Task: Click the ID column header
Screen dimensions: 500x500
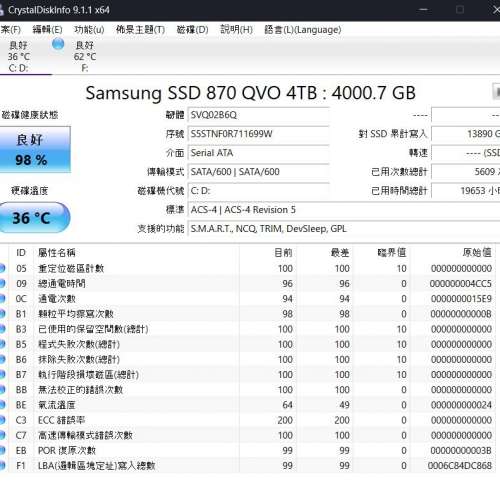Action: (x=21, y=253)
